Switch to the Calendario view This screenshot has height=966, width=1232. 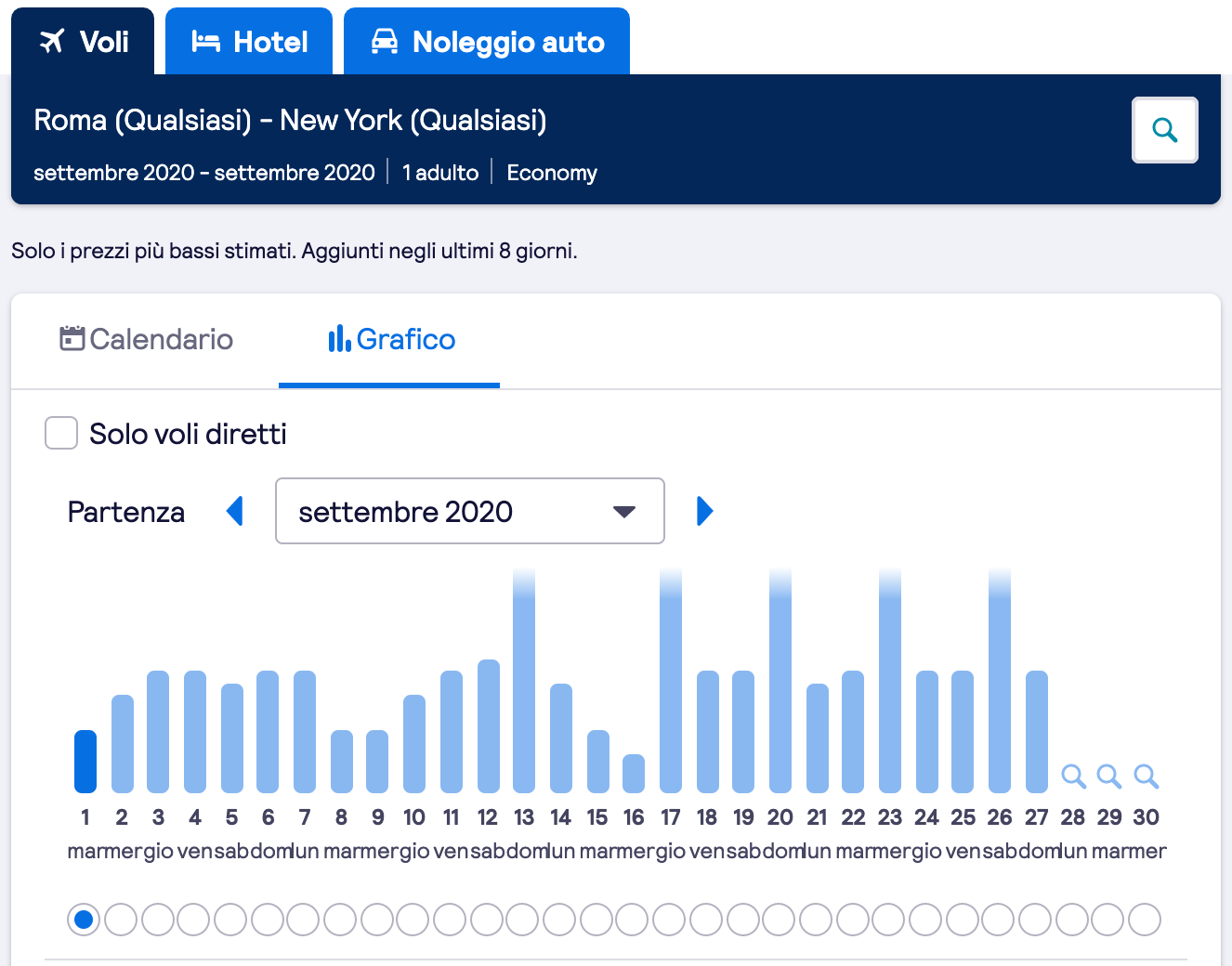click(x=146, y=339)
